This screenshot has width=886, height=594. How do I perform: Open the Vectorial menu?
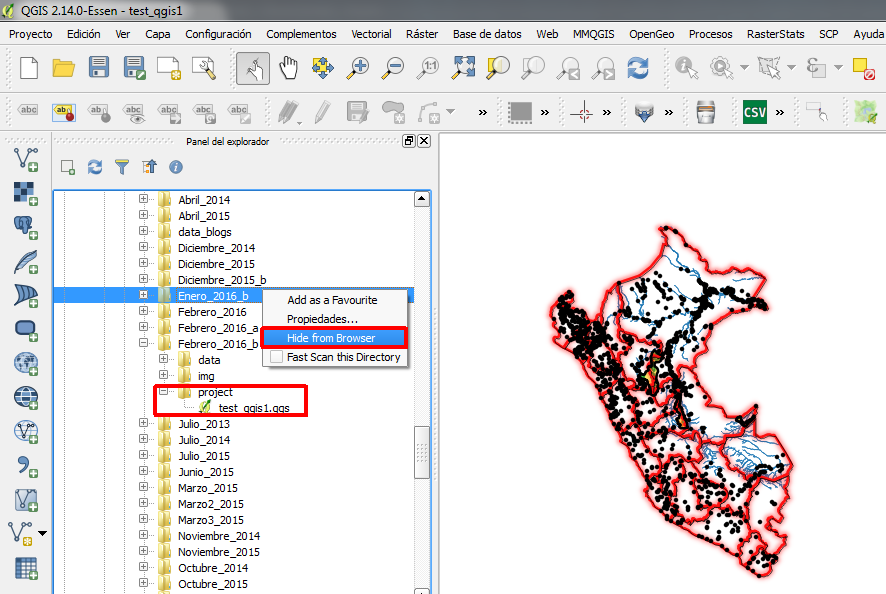371,33
